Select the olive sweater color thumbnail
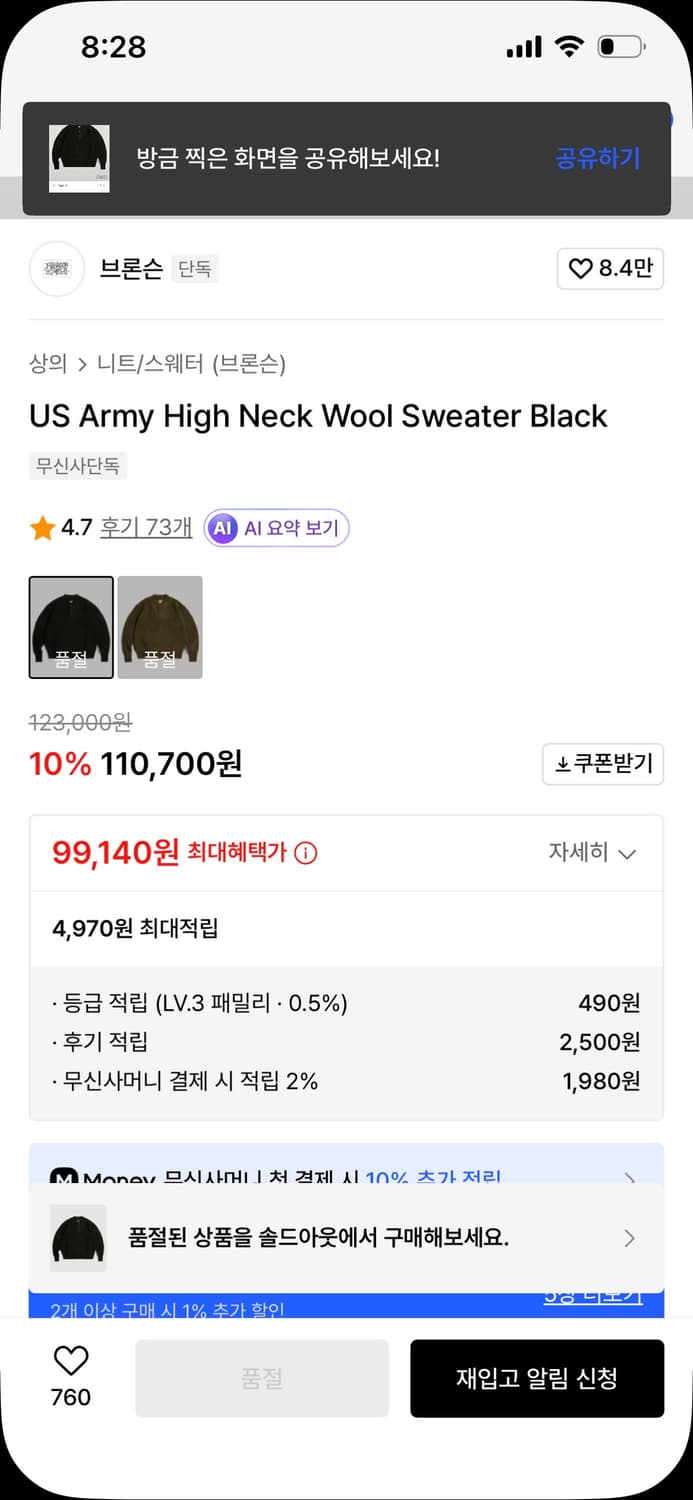This screenshot has height=1500, width=693. click(160, 627)
